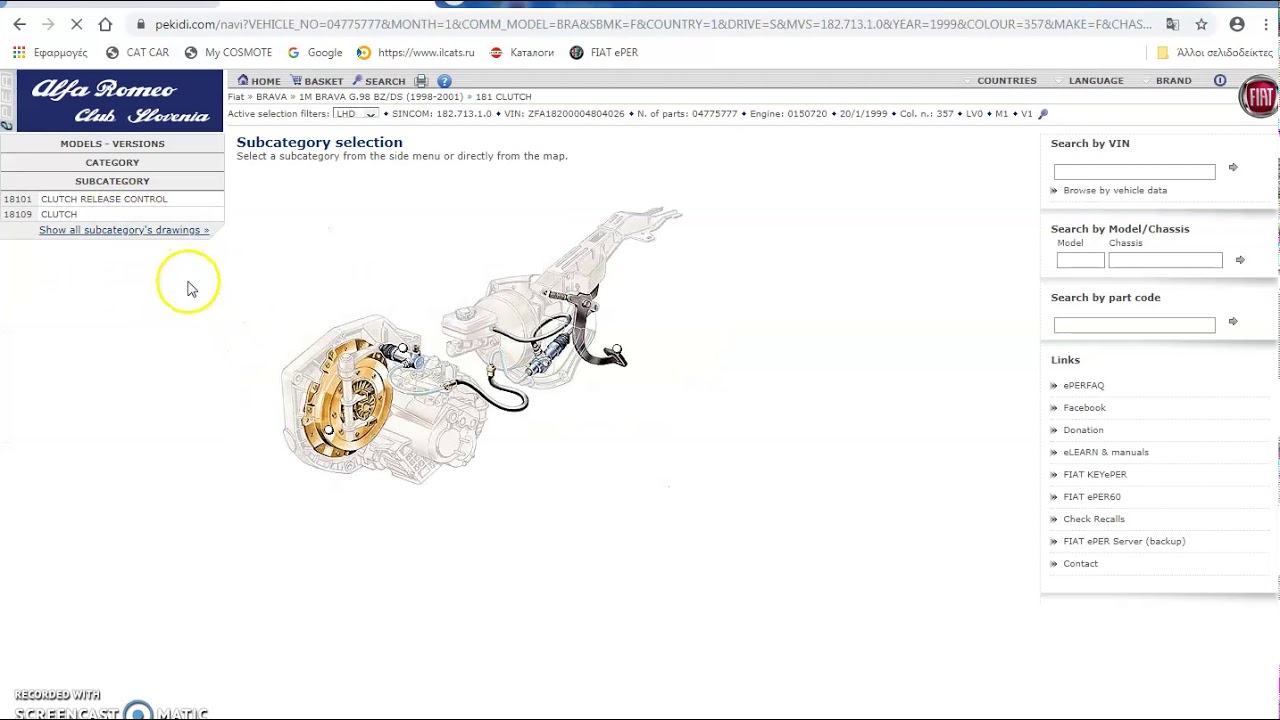The width and height of the screenshot is (1280, 720).
Task: Go to the HOME page
Action: (259, 81)
